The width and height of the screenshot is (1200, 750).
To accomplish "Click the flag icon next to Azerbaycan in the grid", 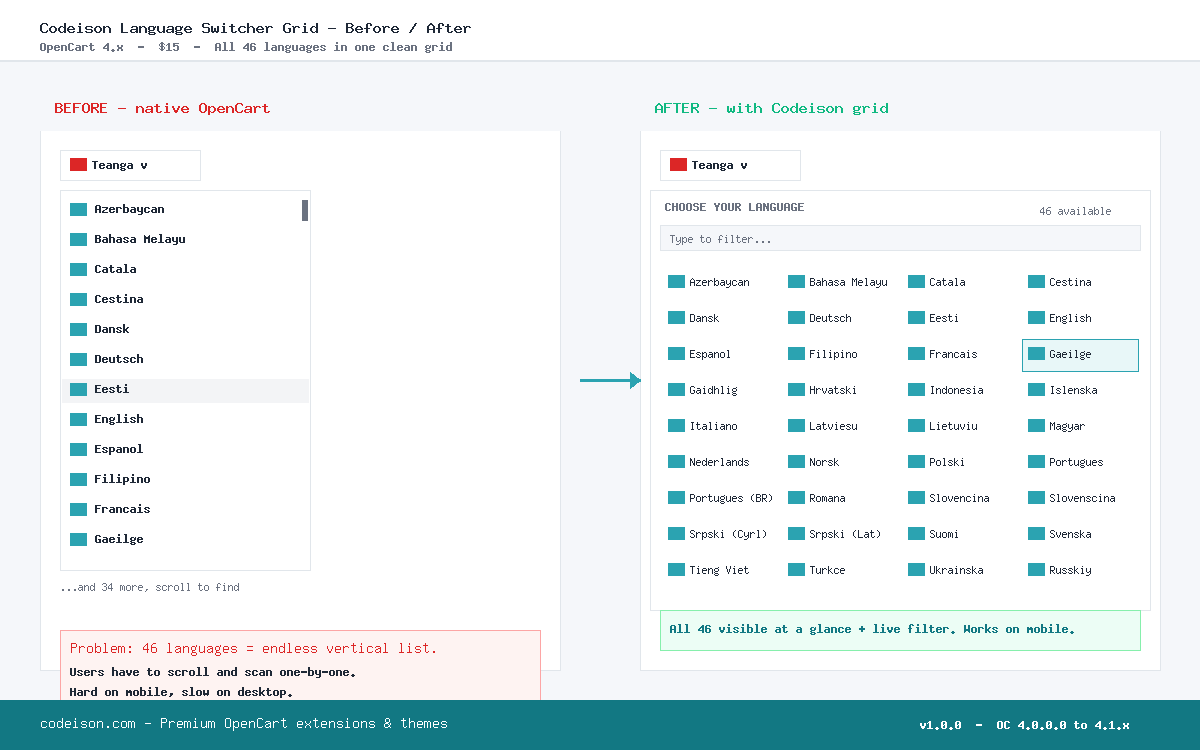I will tap(676, 281).
